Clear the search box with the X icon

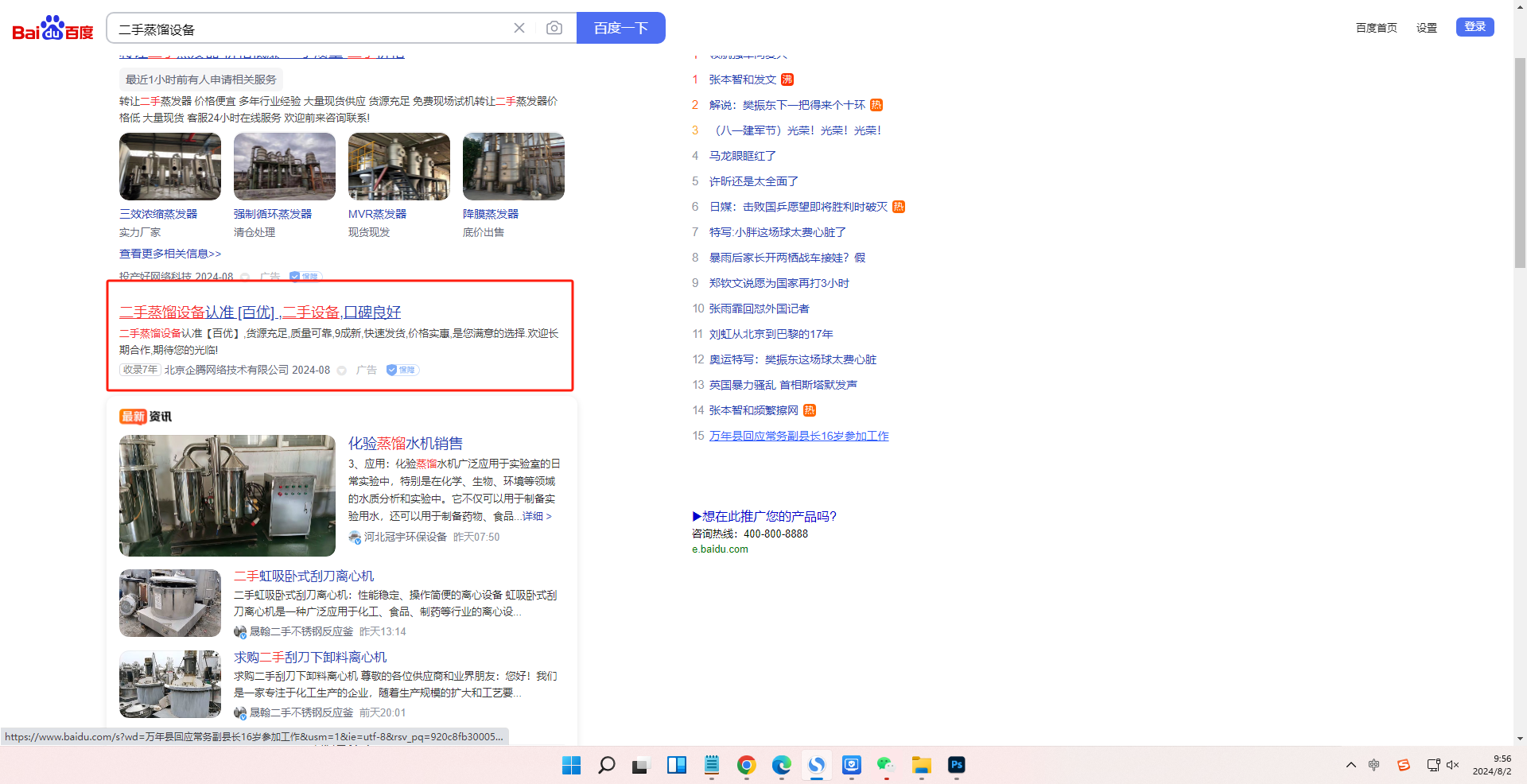tap(519, 29)
